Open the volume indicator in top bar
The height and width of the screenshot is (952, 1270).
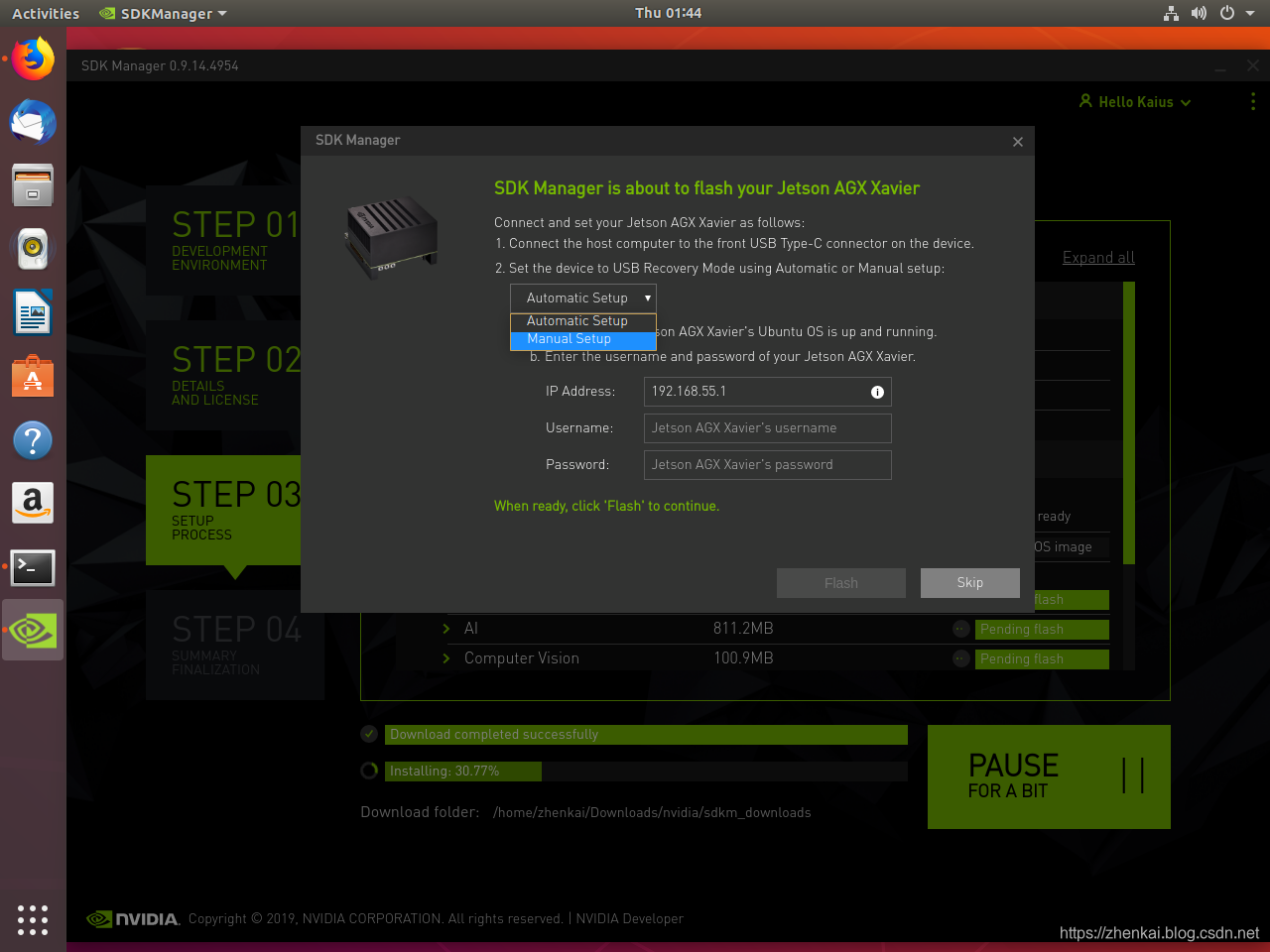(x=1199, y=13)
